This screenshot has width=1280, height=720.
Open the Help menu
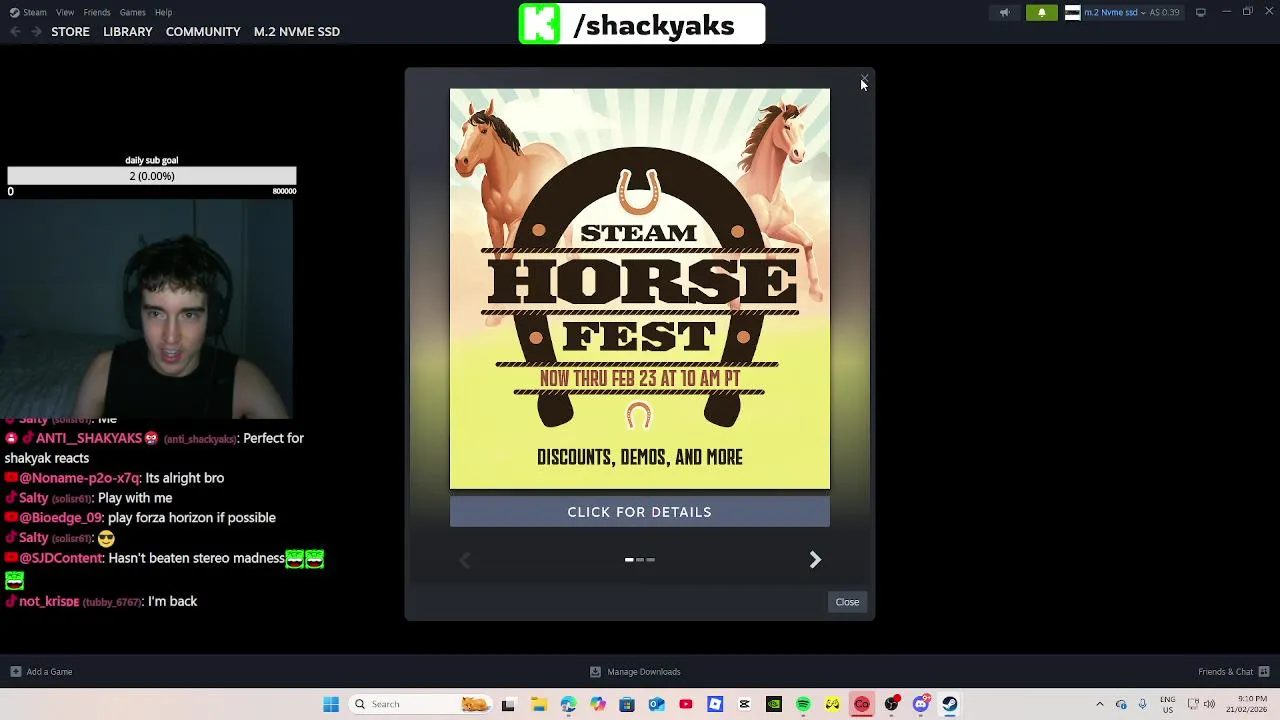tap(163, 12)
